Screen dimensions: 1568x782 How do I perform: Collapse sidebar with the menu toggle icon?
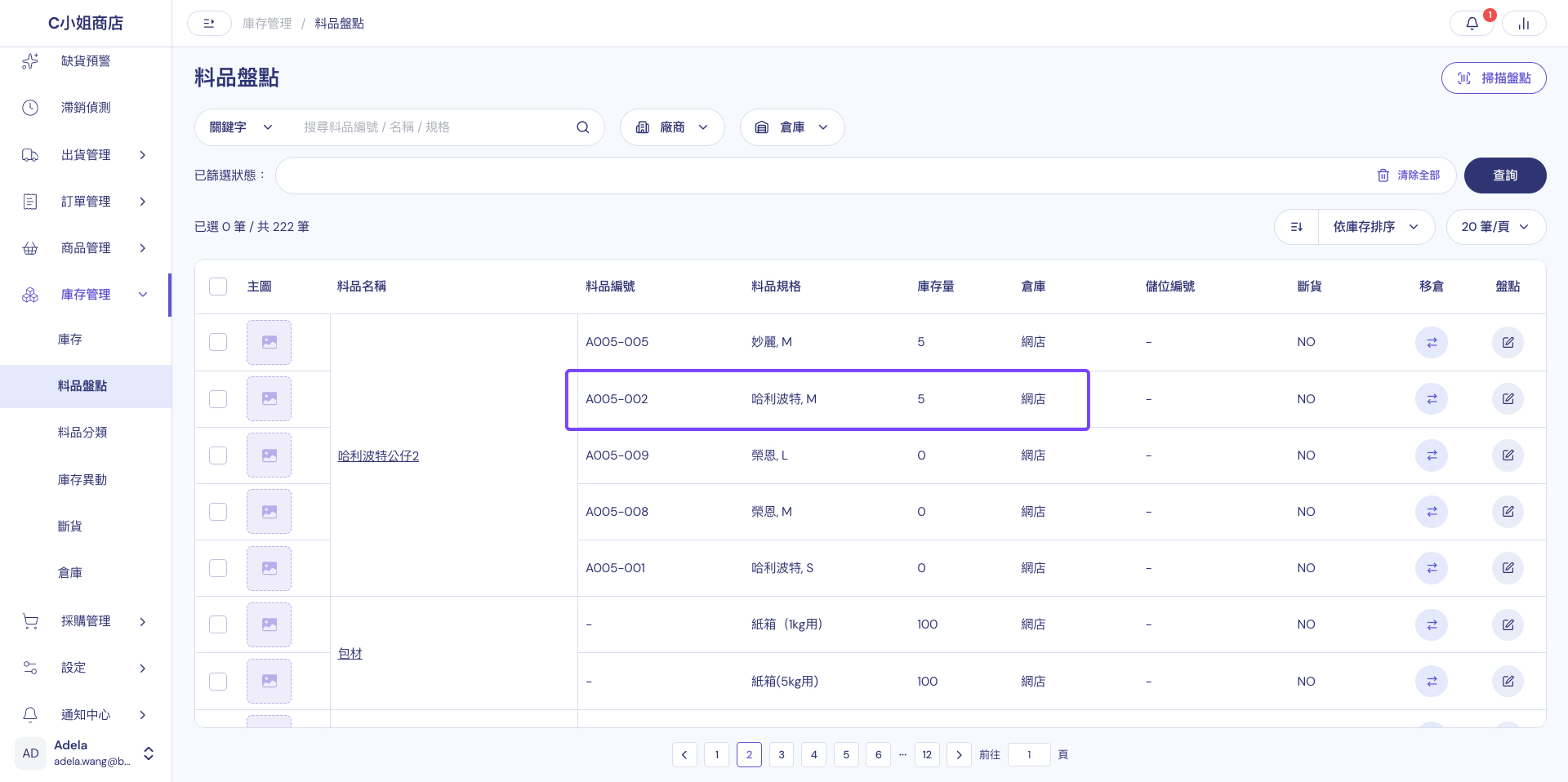[x=209, y=24]
